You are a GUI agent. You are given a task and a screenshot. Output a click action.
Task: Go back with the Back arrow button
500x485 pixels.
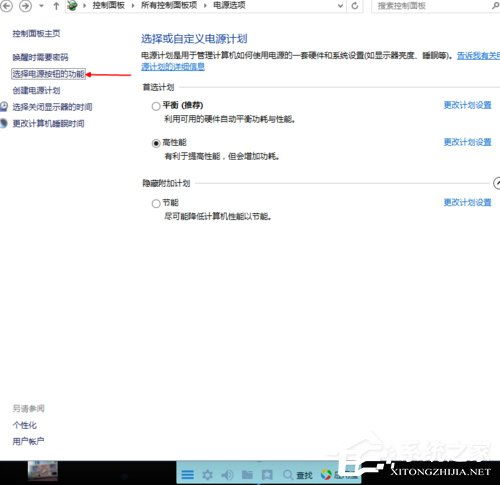tap(7, 6)
